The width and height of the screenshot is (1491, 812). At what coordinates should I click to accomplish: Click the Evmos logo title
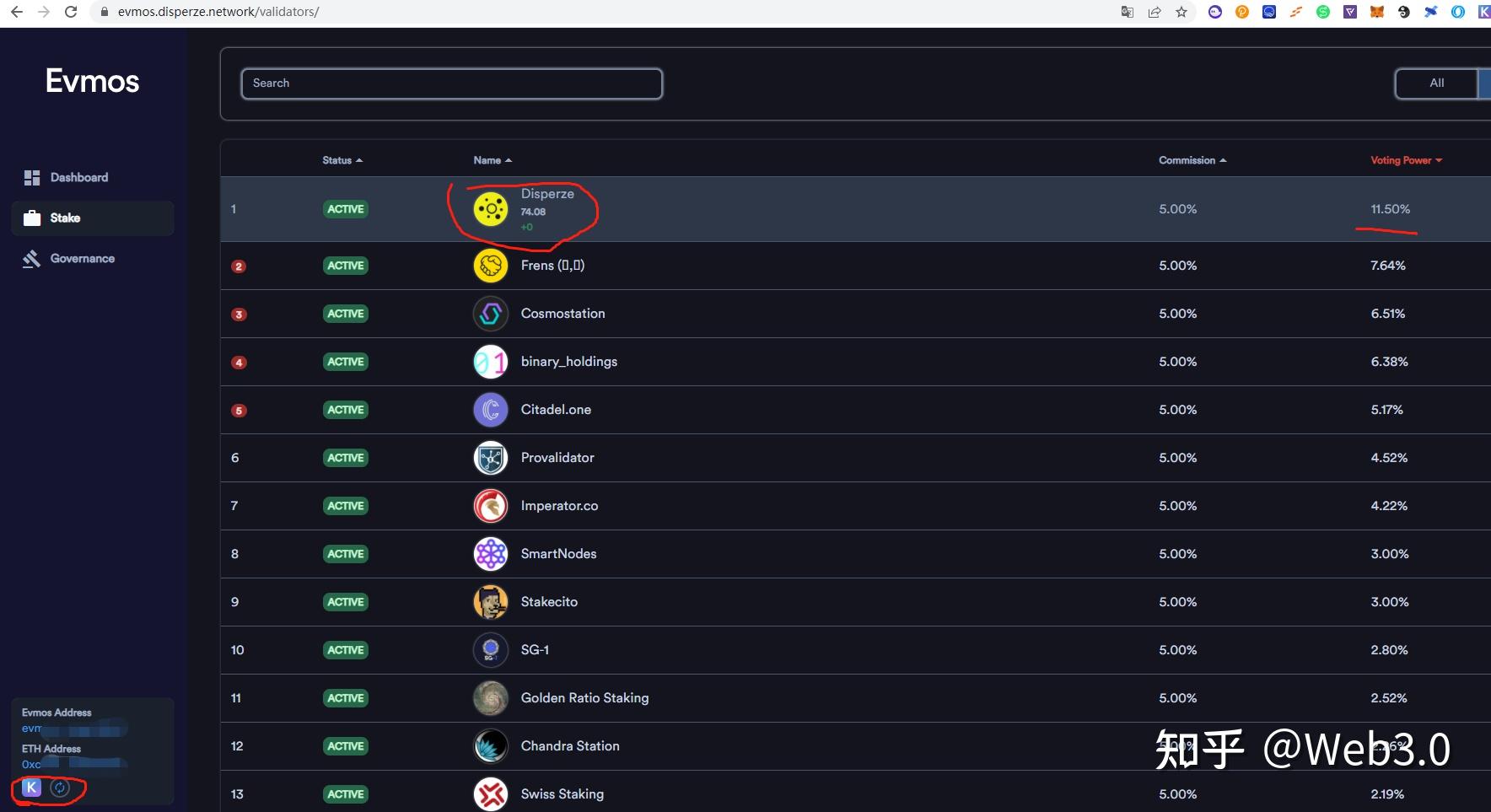(92, 81)
